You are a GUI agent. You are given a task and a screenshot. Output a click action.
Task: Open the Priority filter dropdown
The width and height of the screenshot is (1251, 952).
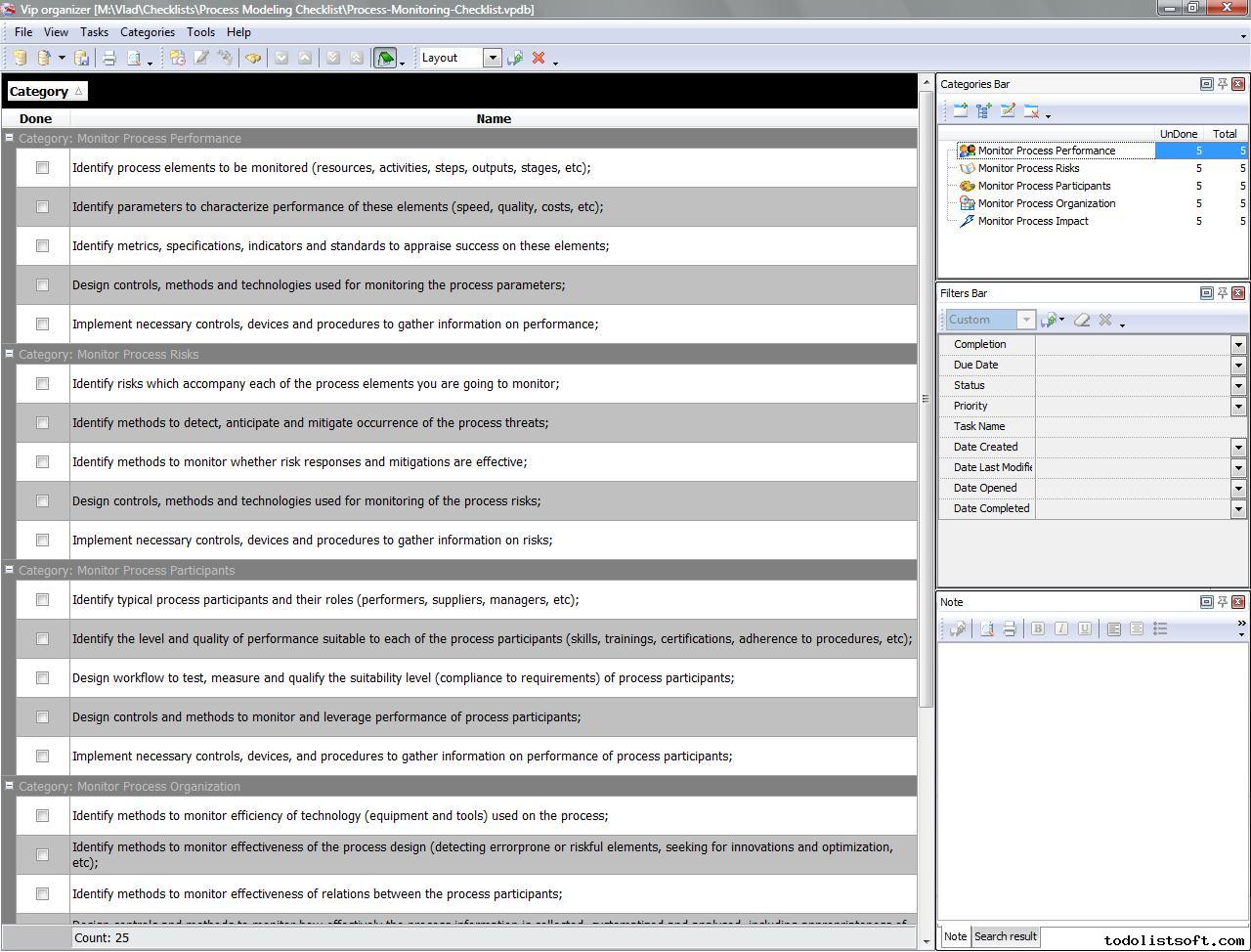point(1238,406)
